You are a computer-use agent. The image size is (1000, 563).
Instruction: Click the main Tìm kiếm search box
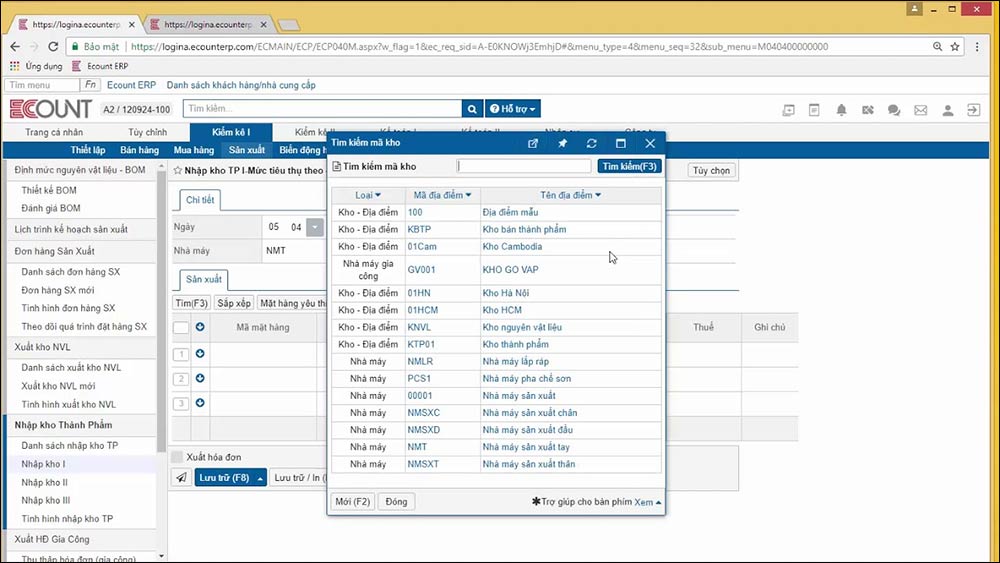pos(323,109)
